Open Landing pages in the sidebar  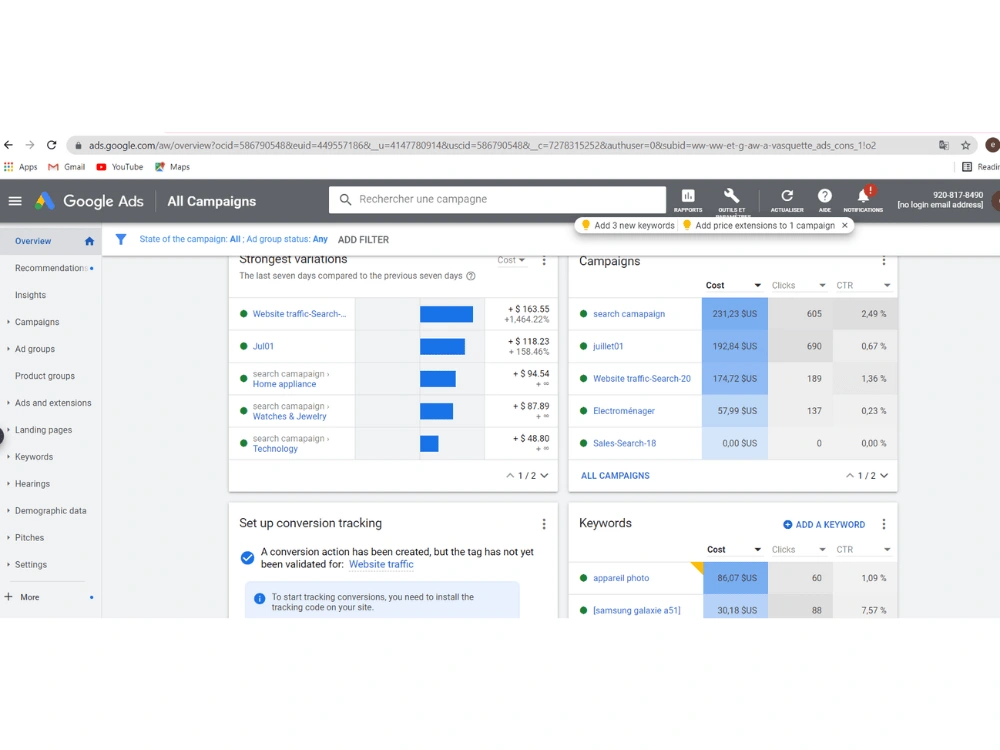(43, 430)
